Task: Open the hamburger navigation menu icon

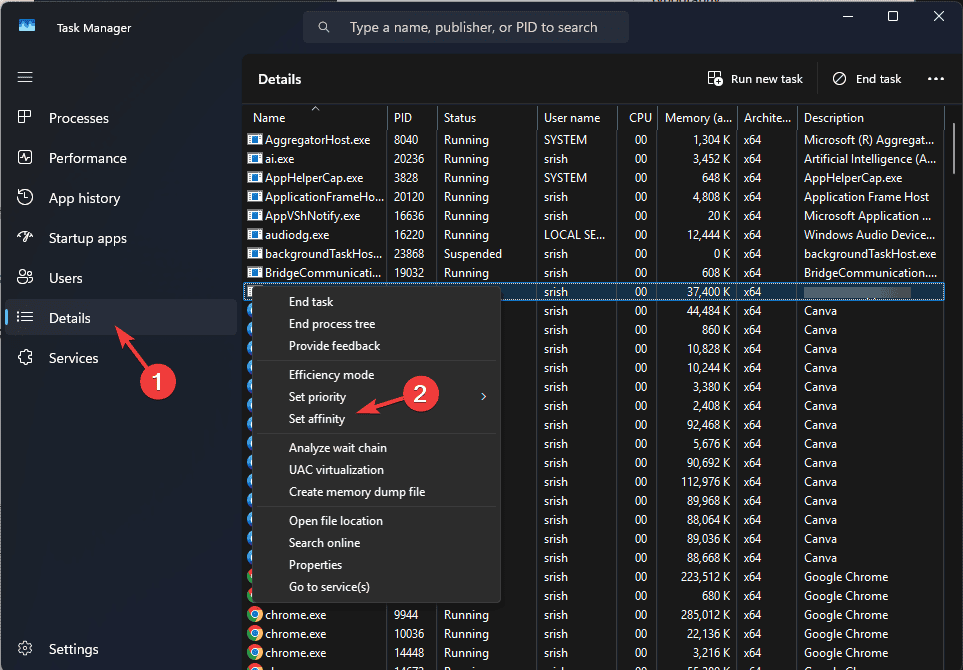Action: tap(25, 77)
